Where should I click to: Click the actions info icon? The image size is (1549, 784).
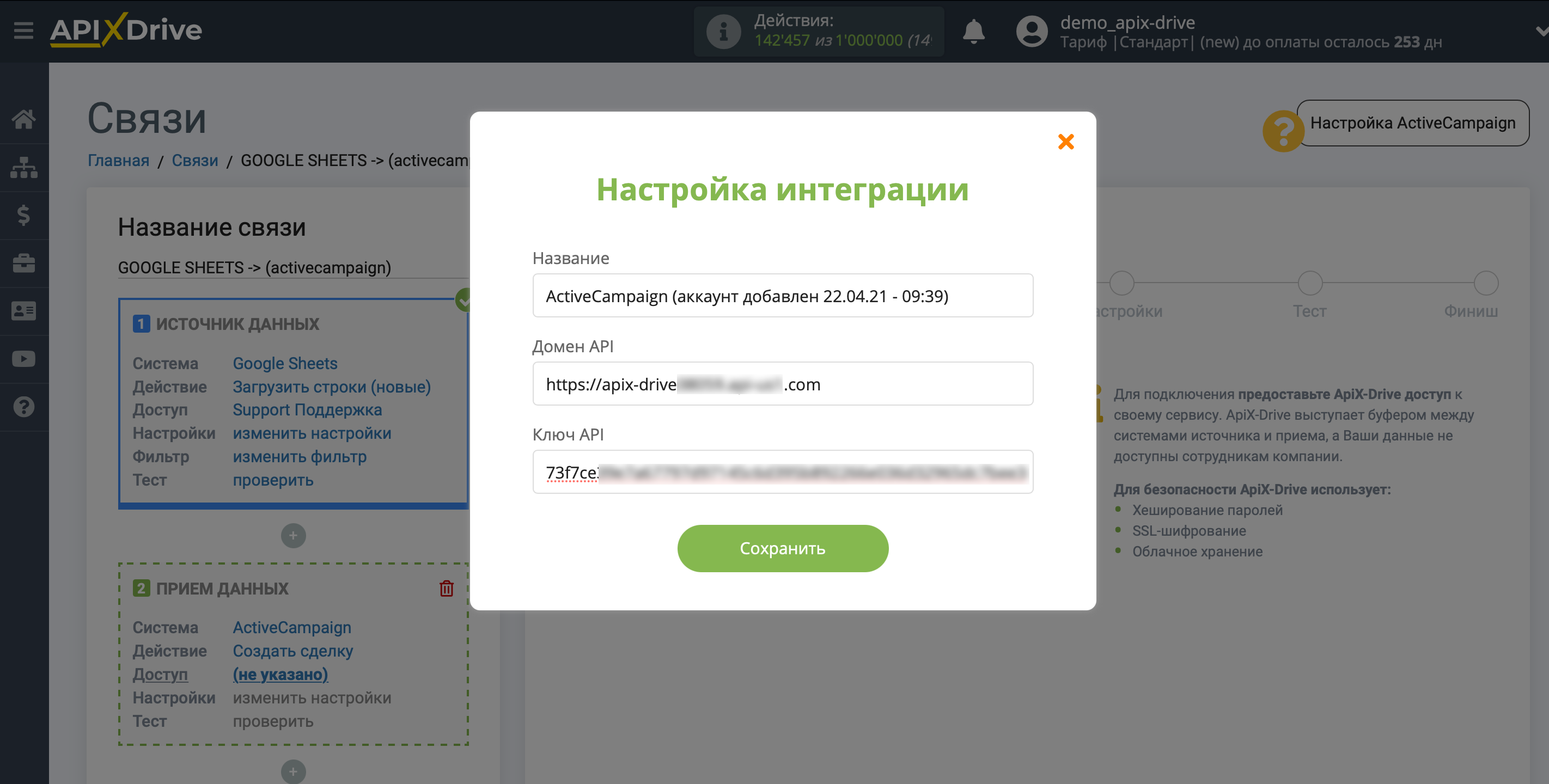pos(723,31)
